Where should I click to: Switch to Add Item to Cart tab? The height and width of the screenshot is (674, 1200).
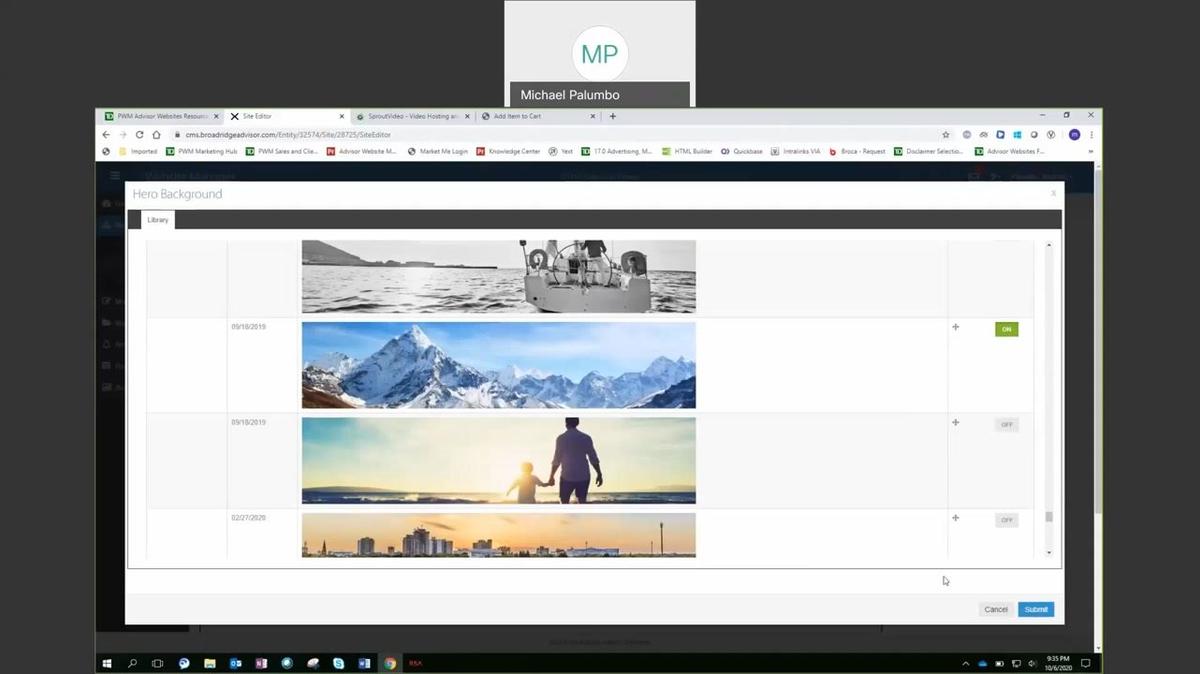tap(538, 116)
